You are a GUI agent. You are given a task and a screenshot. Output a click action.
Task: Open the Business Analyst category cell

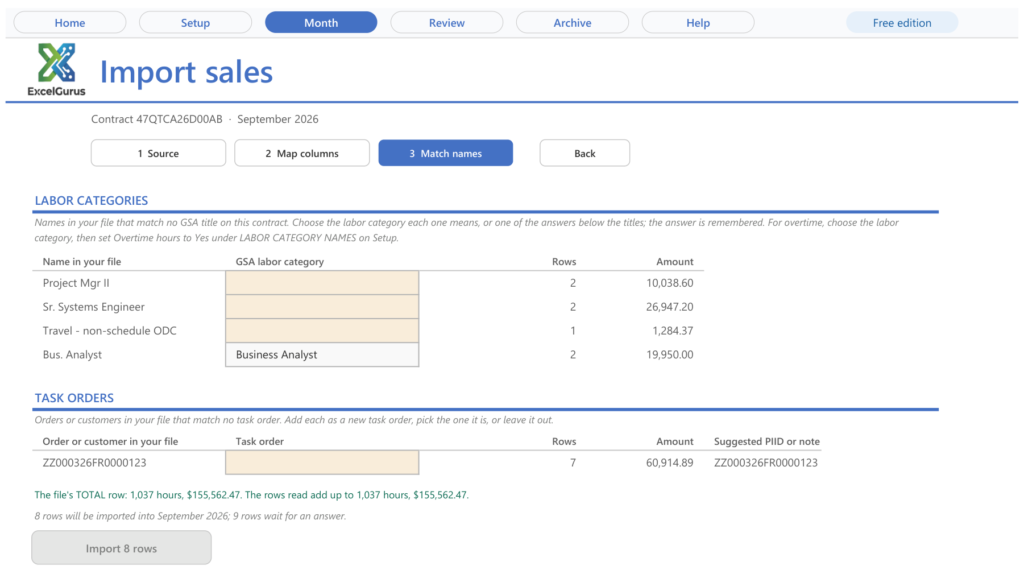point(322,355)
